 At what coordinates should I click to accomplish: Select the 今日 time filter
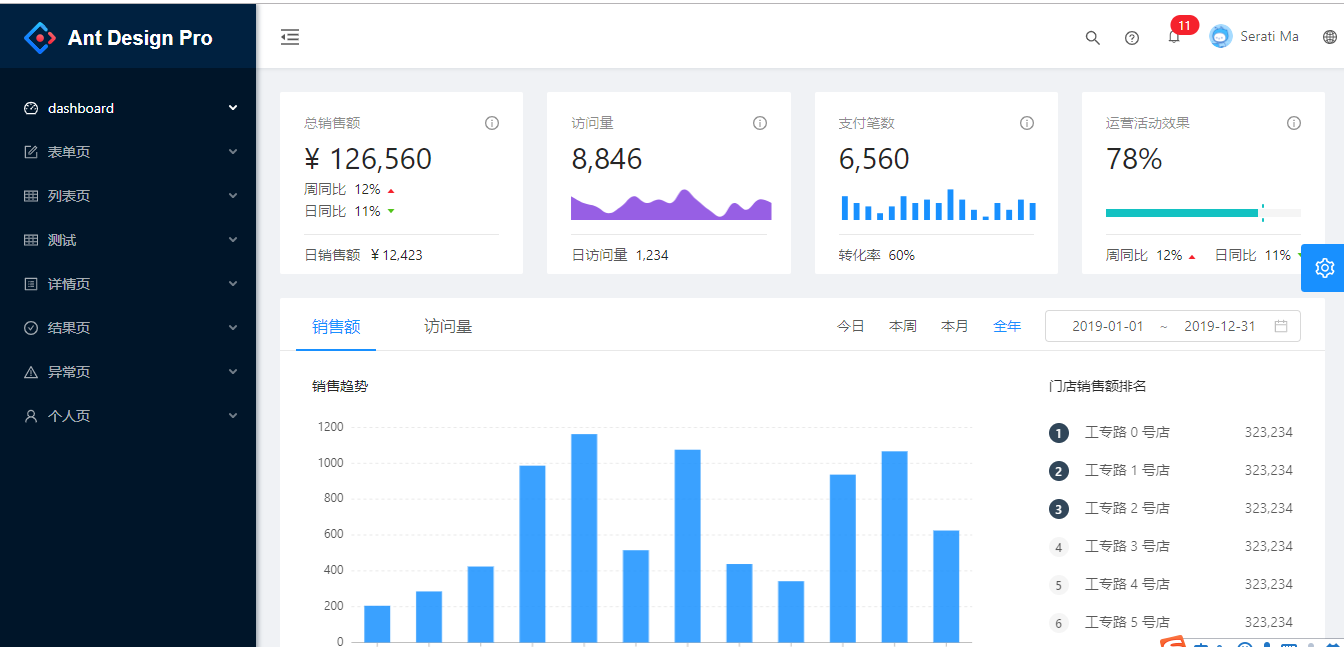click(851, 325)
